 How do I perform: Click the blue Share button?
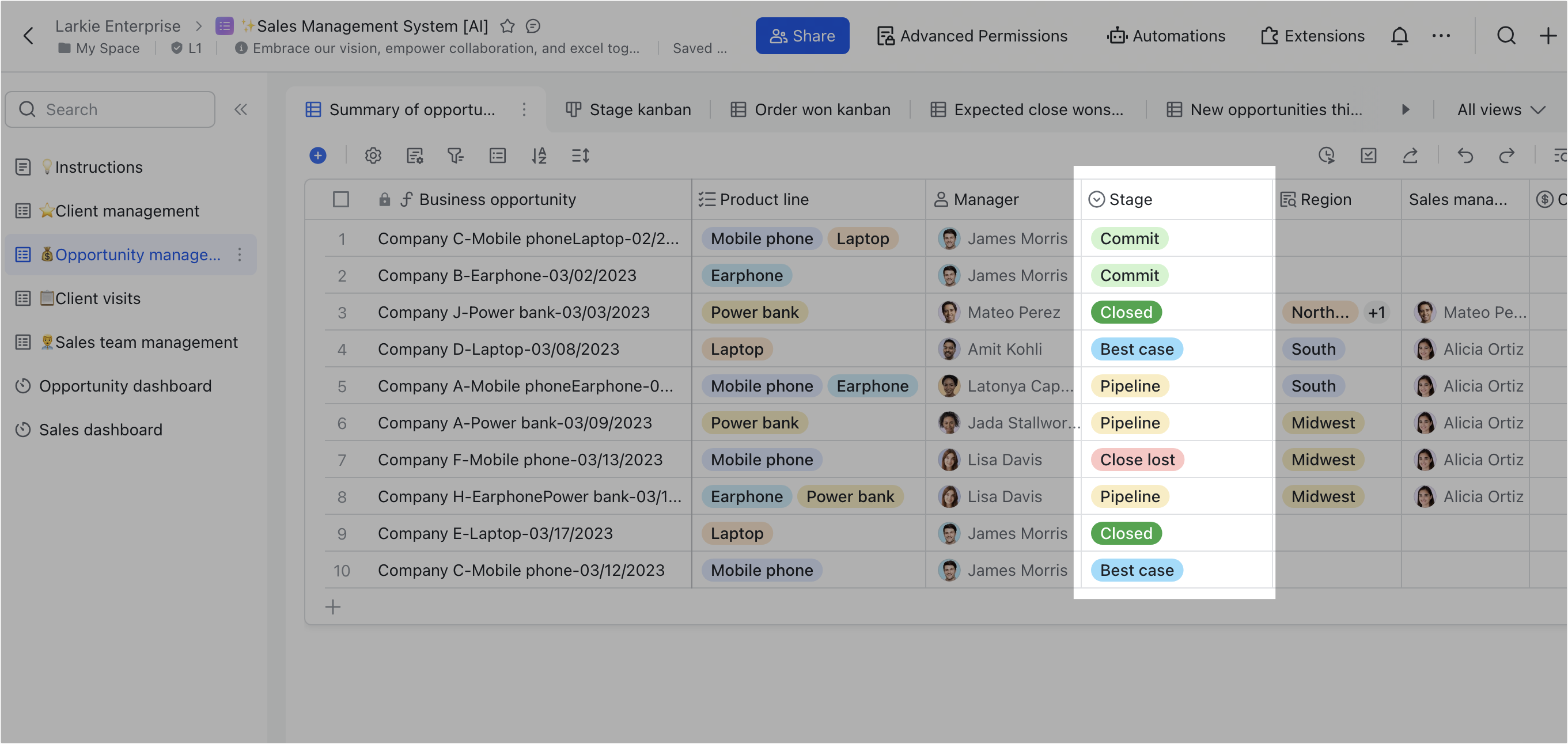pyautogui.click(x=802, y=36)
